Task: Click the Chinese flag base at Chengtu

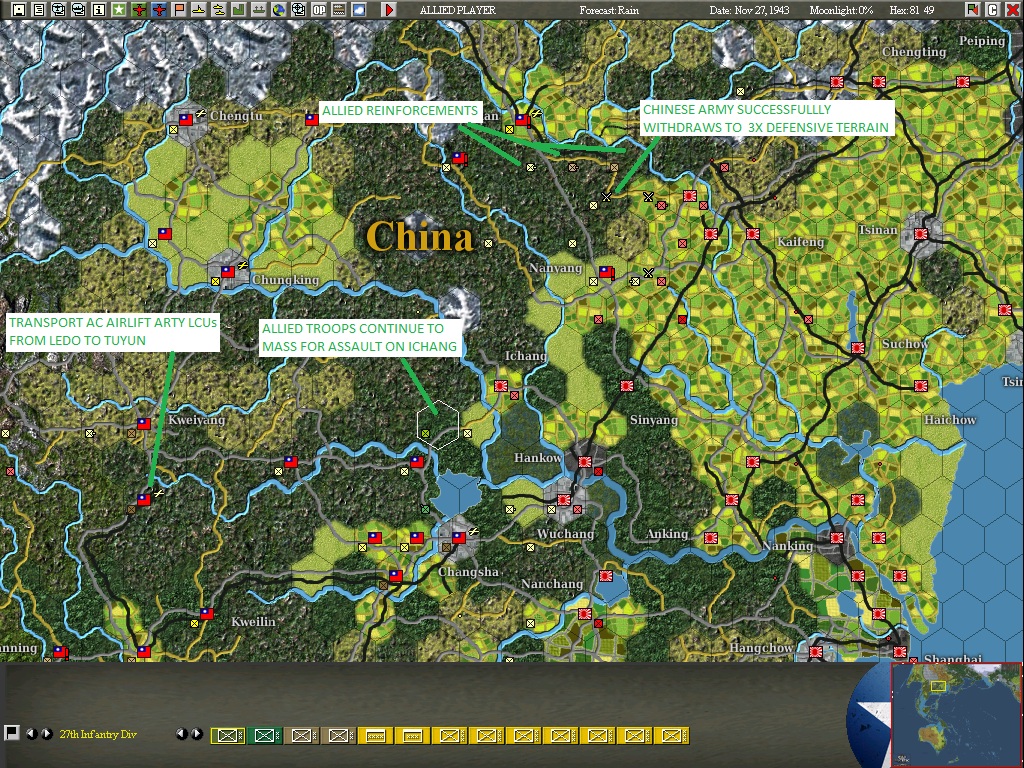Action: tap(186, 120)
